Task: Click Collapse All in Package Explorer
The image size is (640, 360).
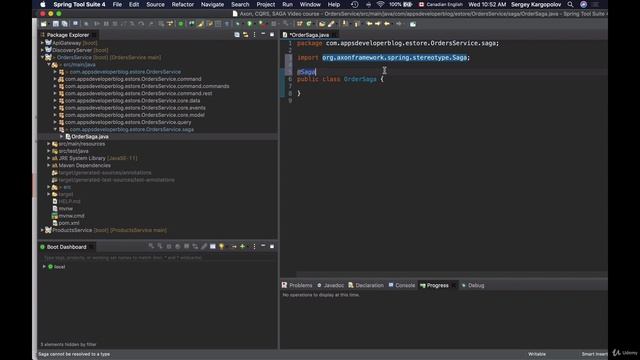Action: (x=237, y=35)
